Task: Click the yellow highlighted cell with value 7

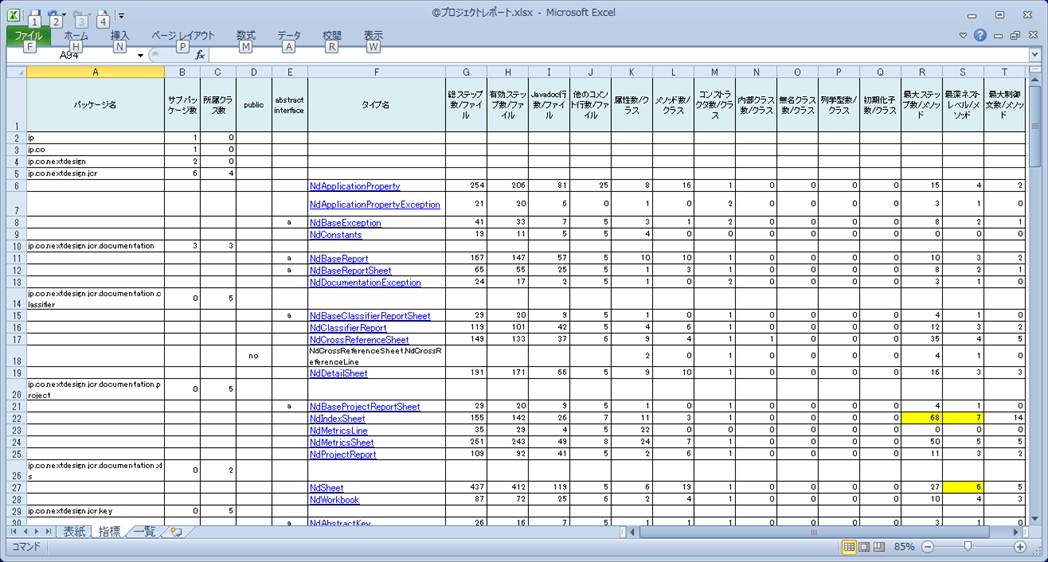Action: coord(963,418)
